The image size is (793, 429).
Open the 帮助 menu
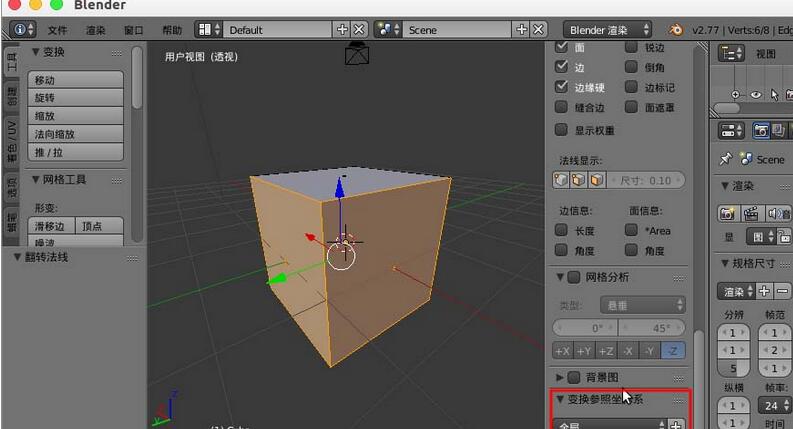click(172, 30)
